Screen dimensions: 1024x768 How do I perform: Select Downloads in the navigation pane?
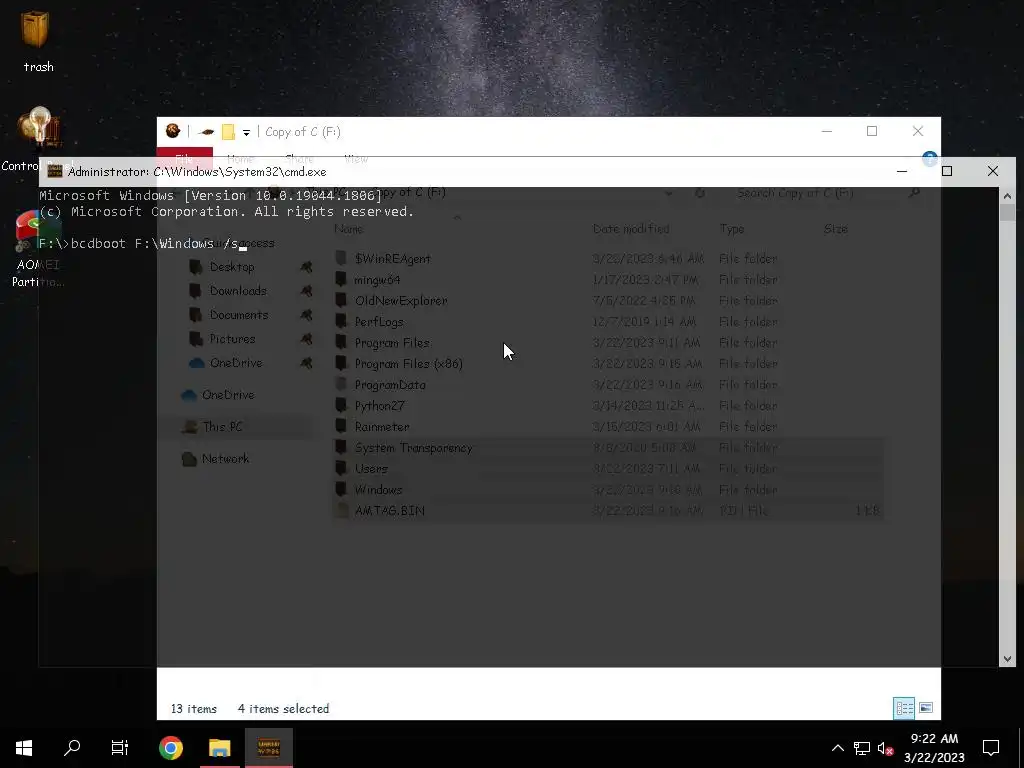point(238,291)
